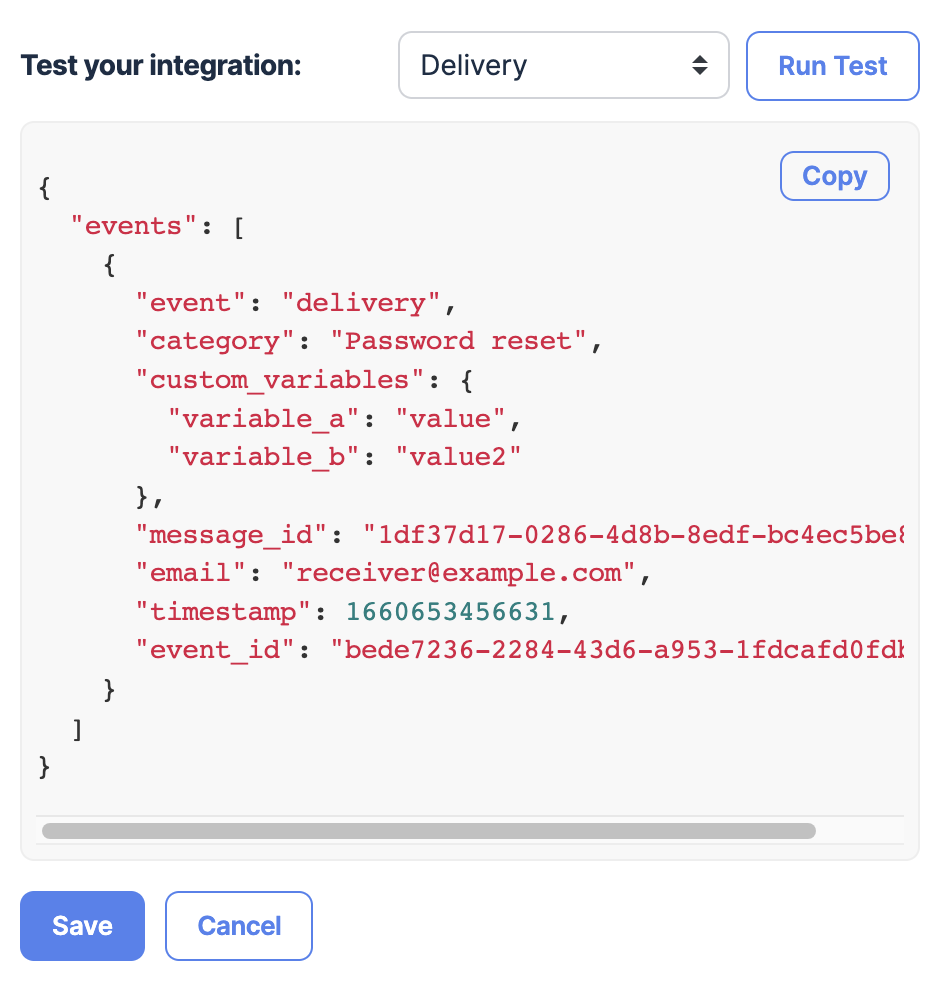
Task: Copy the JSON payload with Copy button
Action: point(834,176)
